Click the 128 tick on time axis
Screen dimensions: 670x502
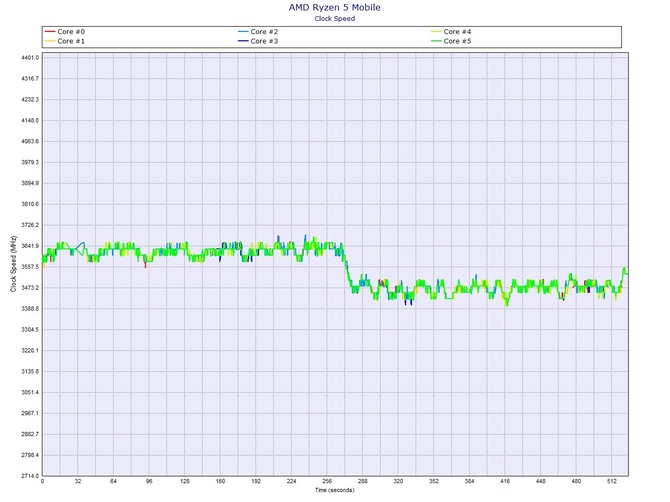click(x=185, y=481)
